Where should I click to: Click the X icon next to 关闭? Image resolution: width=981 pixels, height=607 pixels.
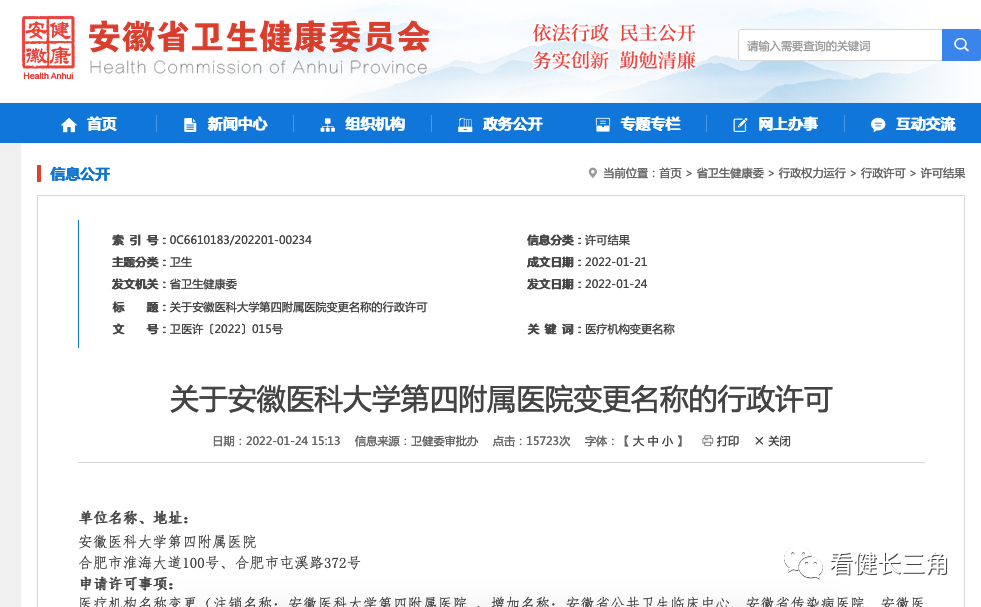[759, 441]
